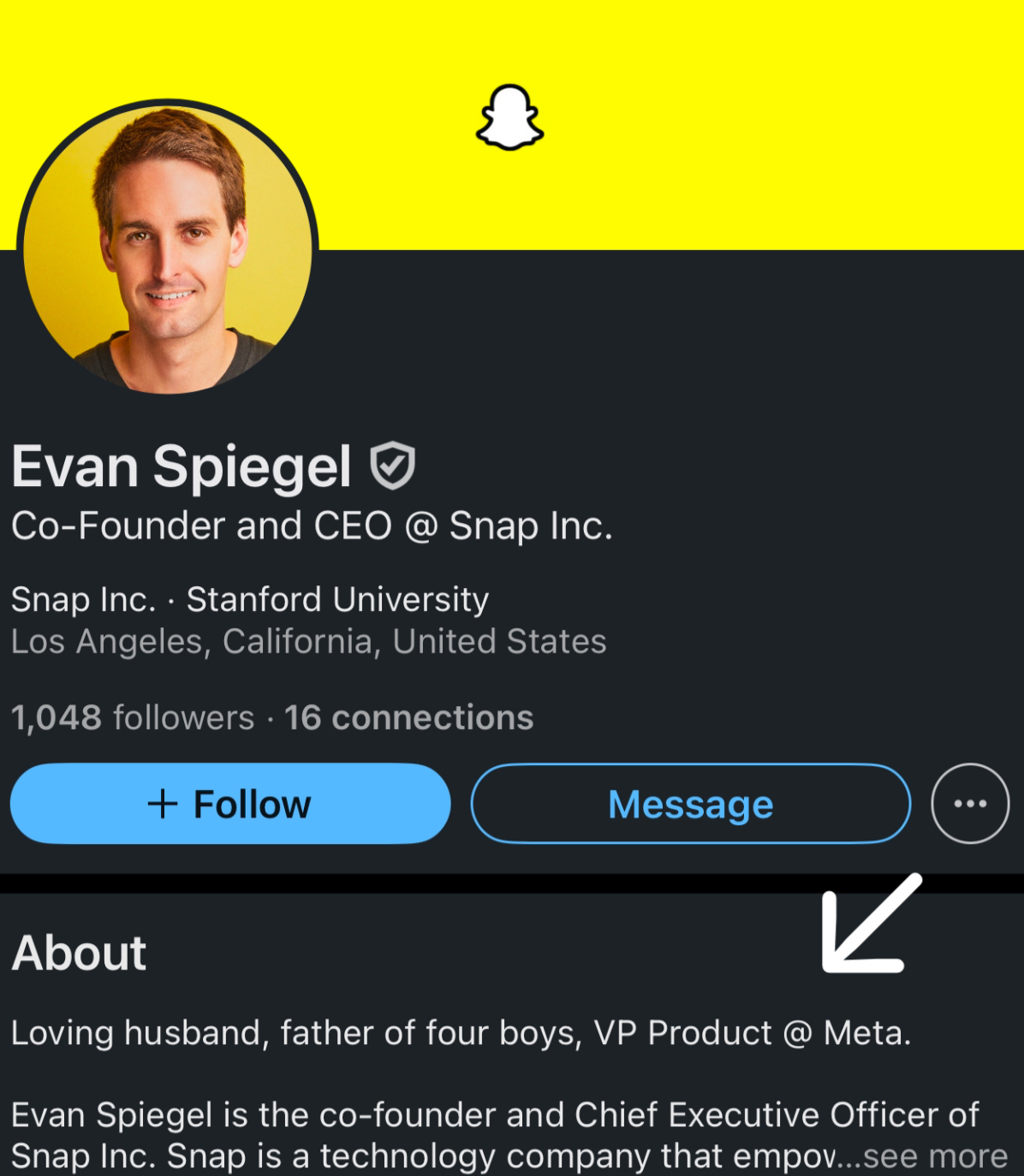Click the verified shield badge
This screenshot has width=1024, height=1176.
(392, 466)
